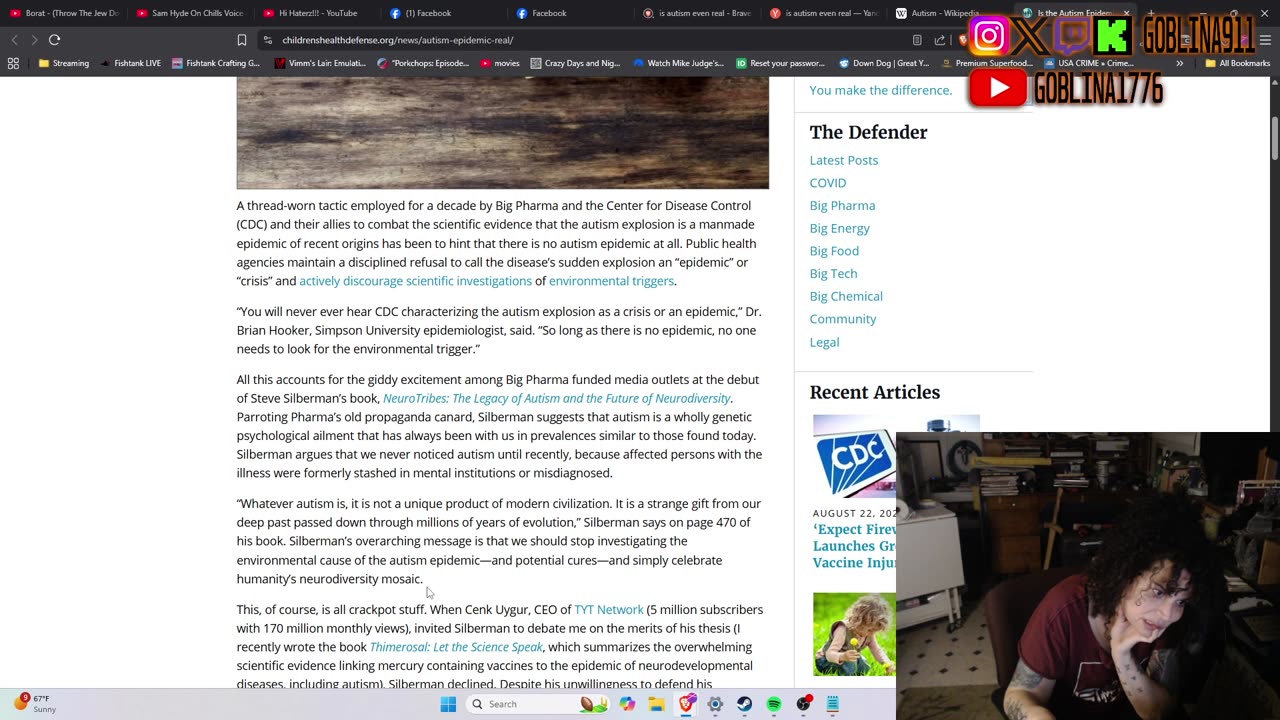
Task: Open the movies bookmark
Action: [500, 63]
